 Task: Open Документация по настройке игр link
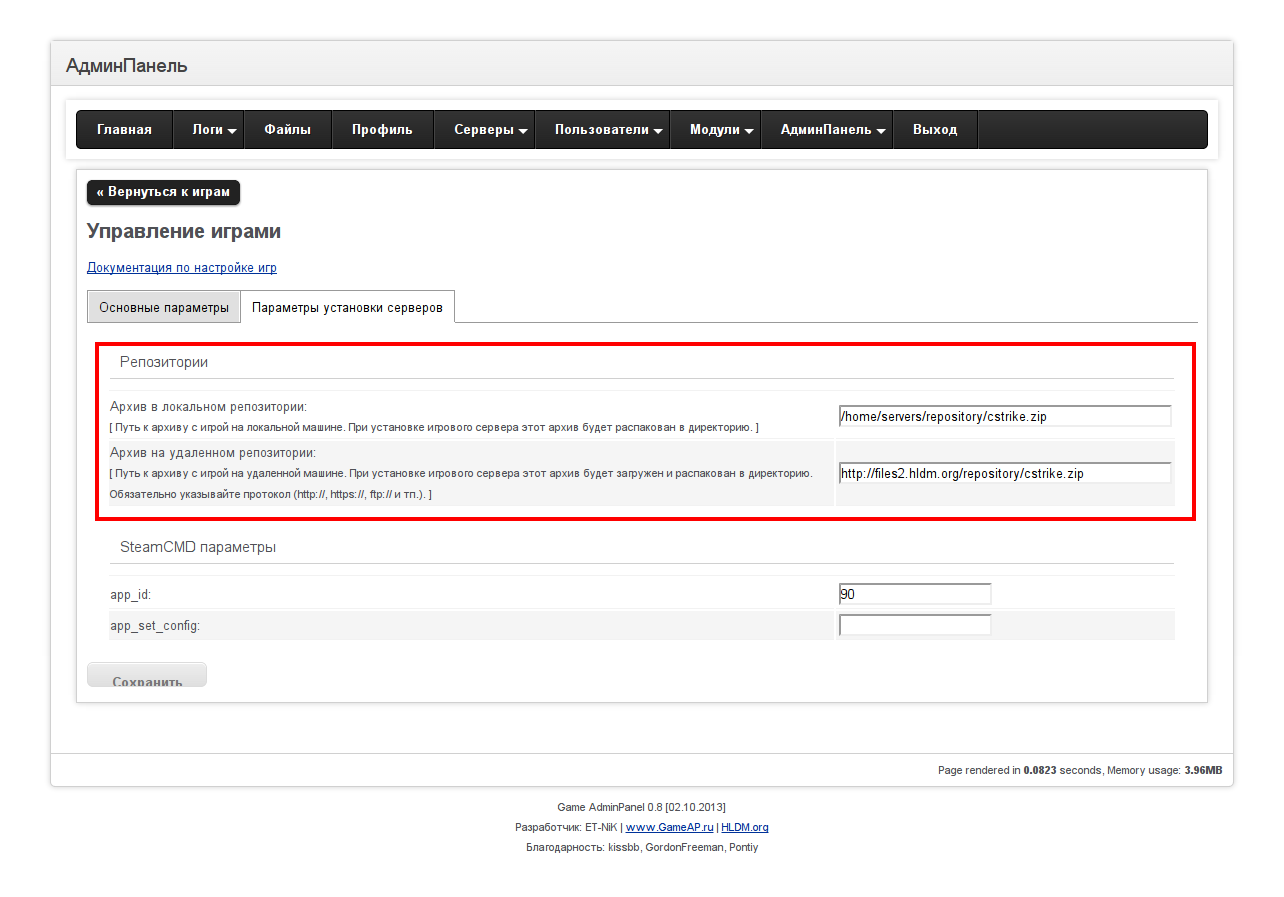[x=182, y=268]
